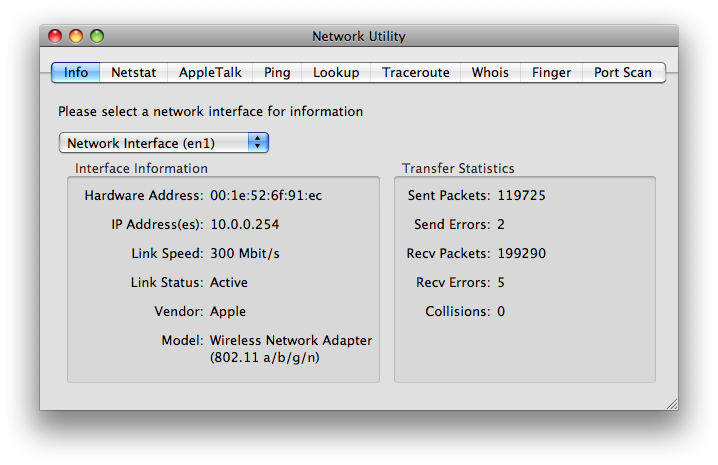
Task: Click the Sent Packets value 119725
Action: point(522,195)
